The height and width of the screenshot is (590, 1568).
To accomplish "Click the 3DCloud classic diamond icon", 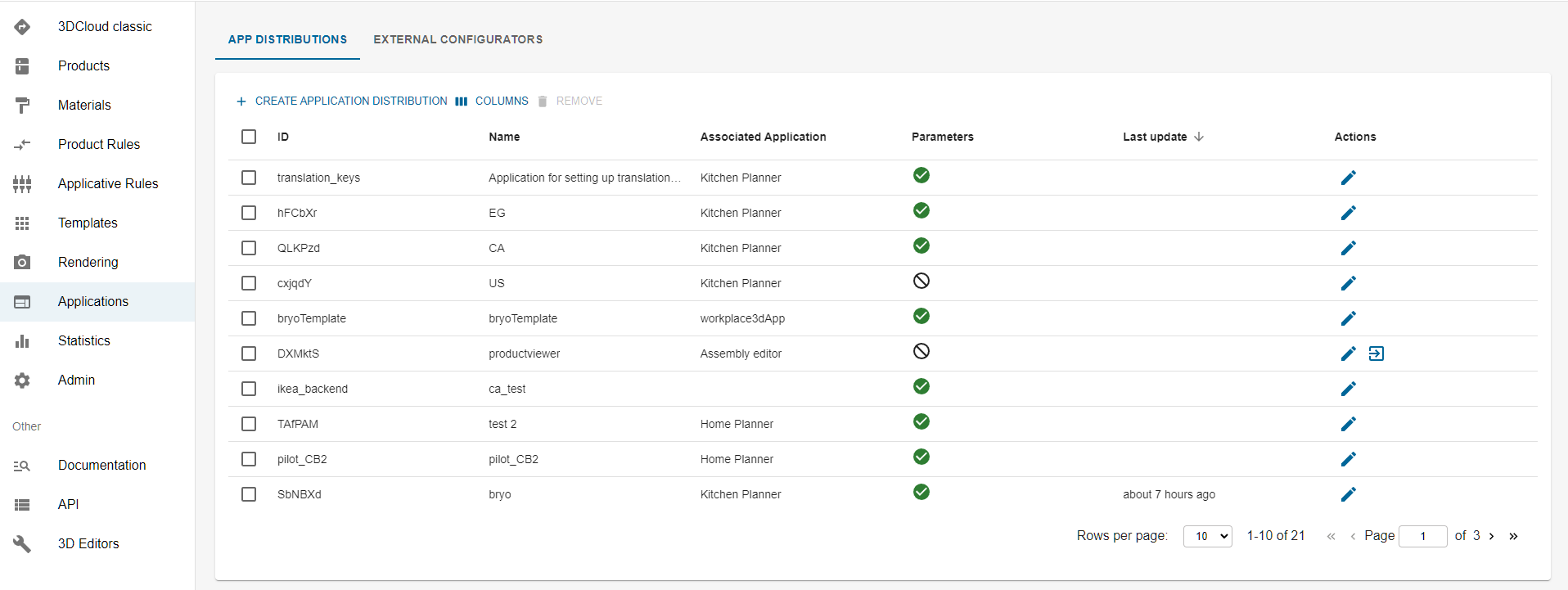I will click(x=22, y=27).
